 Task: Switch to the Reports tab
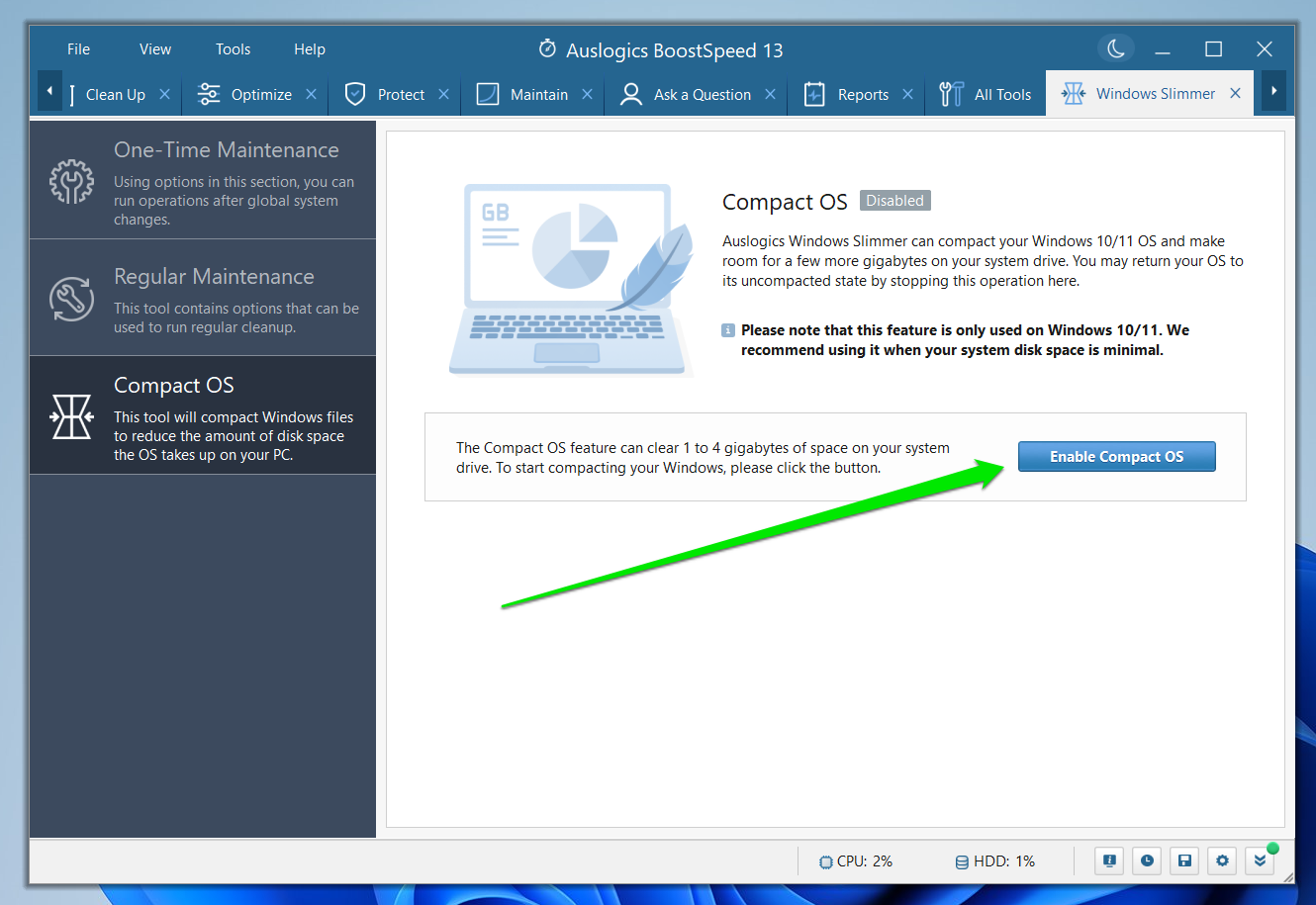[863, 95]
